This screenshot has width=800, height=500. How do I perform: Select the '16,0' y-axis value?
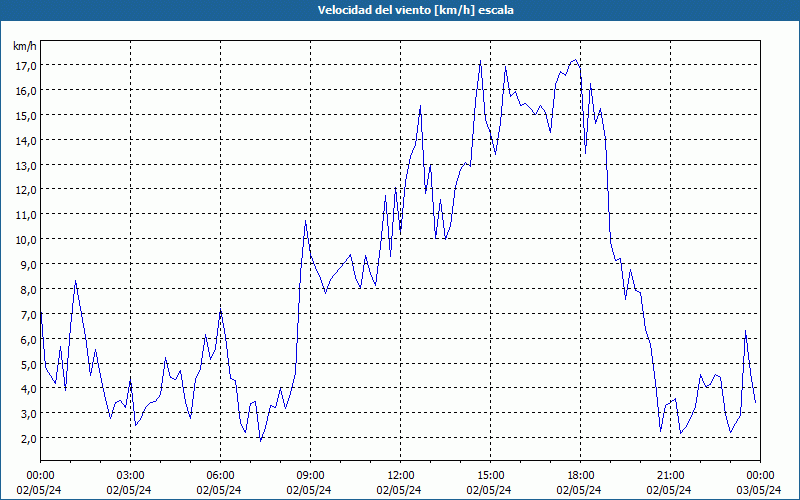click(x=25, y=90)
